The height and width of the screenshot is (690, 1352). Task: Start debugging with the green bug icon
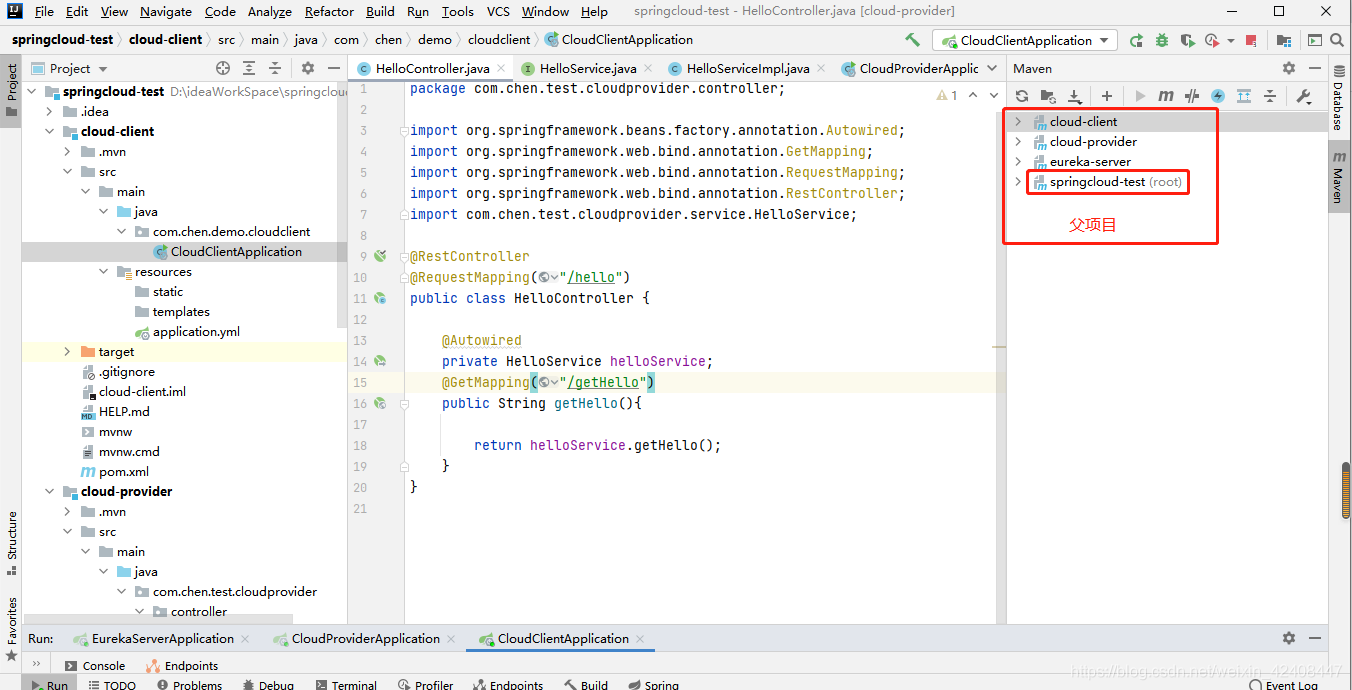click(1161, 41)
